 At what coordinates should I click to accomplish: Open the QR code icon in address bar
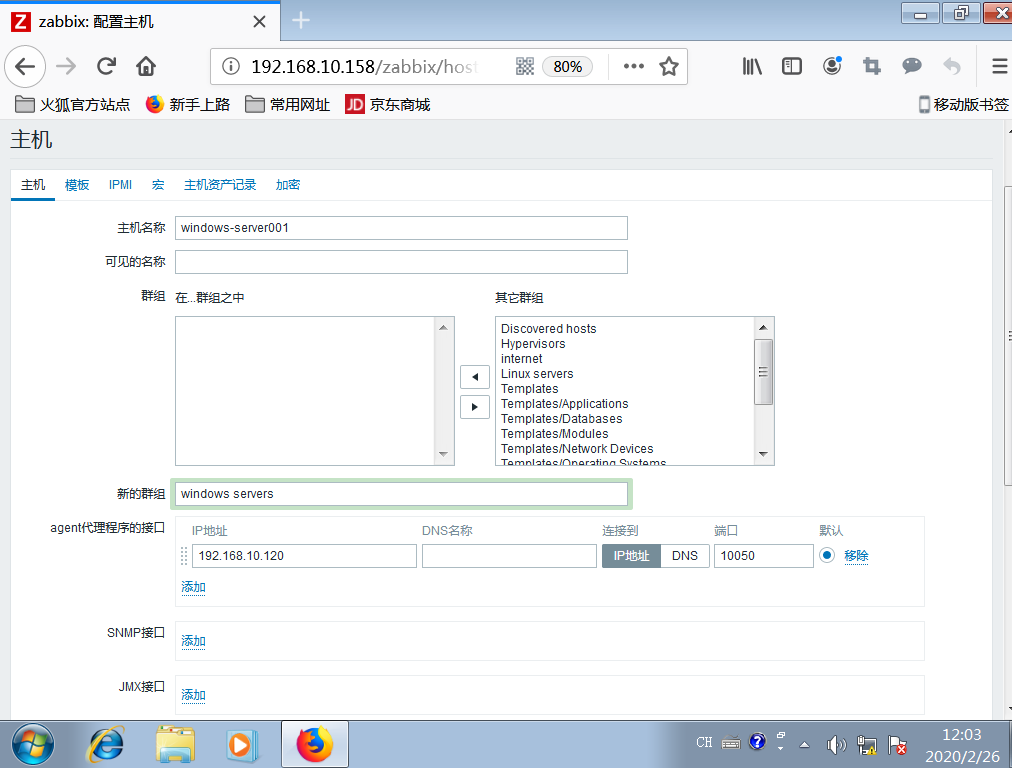coord(525,66)
